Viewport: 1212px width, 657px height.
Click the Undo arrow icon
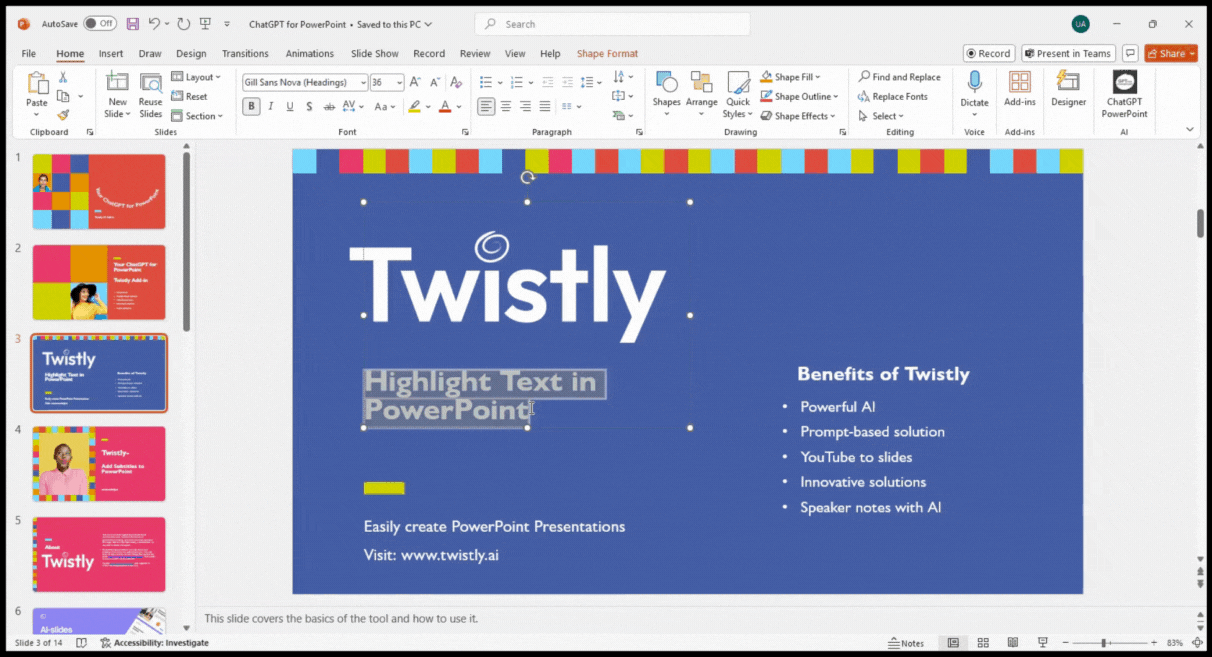point(154,23)
